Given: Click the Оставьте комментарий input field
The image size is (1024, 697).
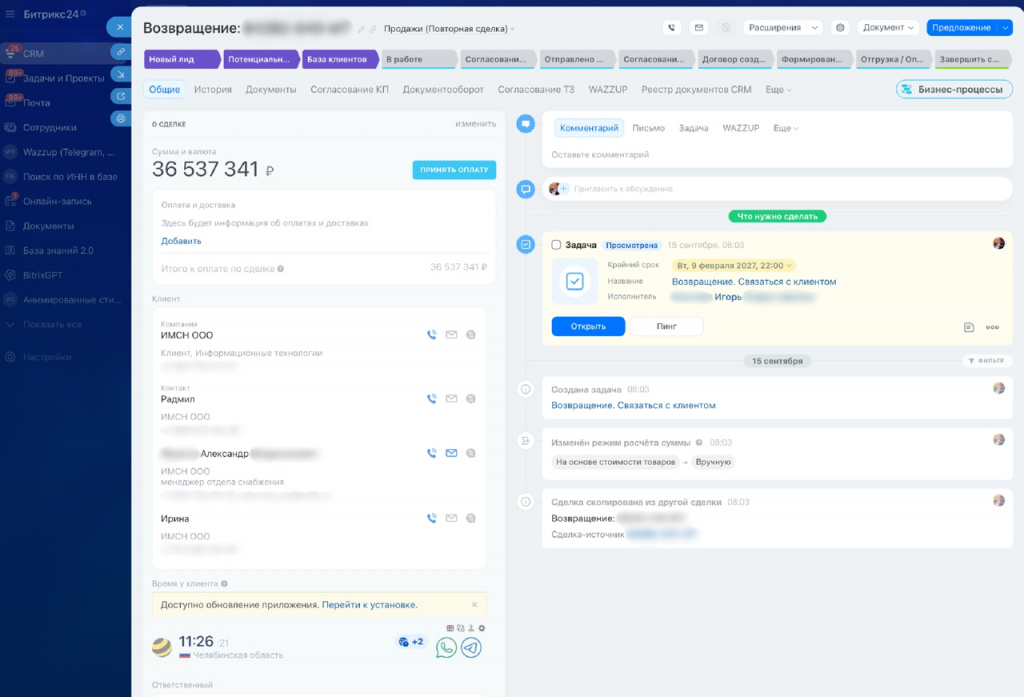Looking at the screenshot, I should tap(777, 155).
